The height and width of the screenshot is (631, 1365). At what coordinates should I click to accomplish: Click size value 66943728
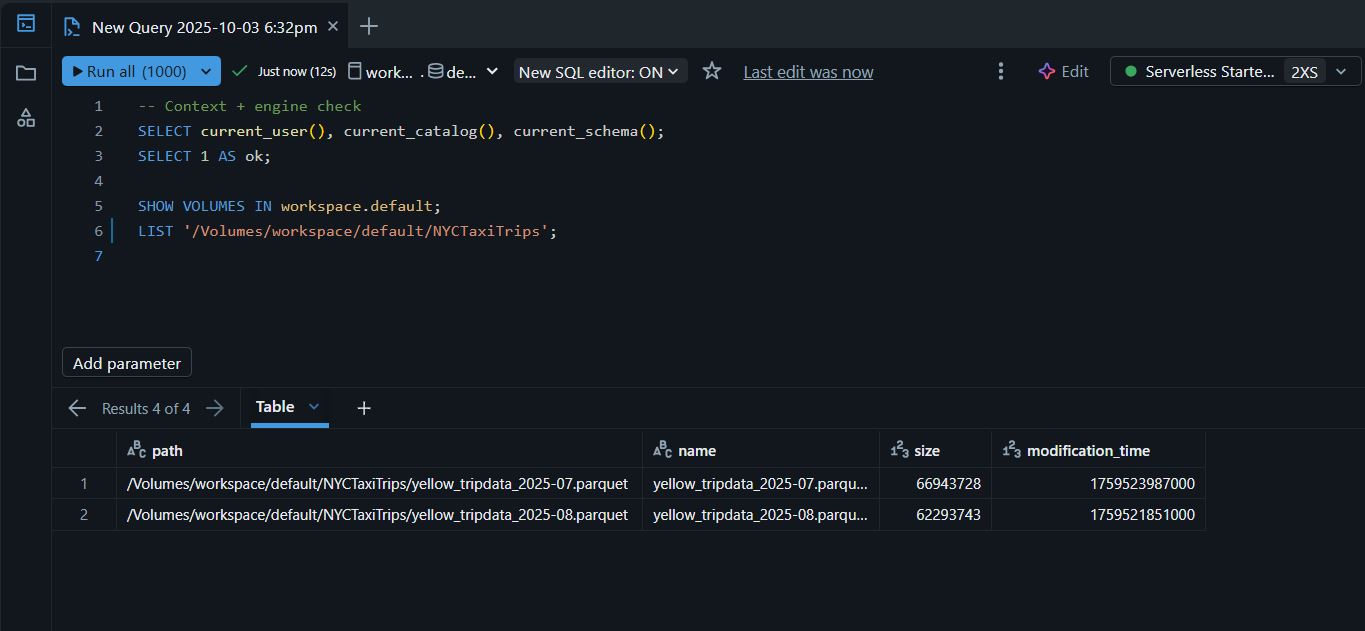pos(948,484)
